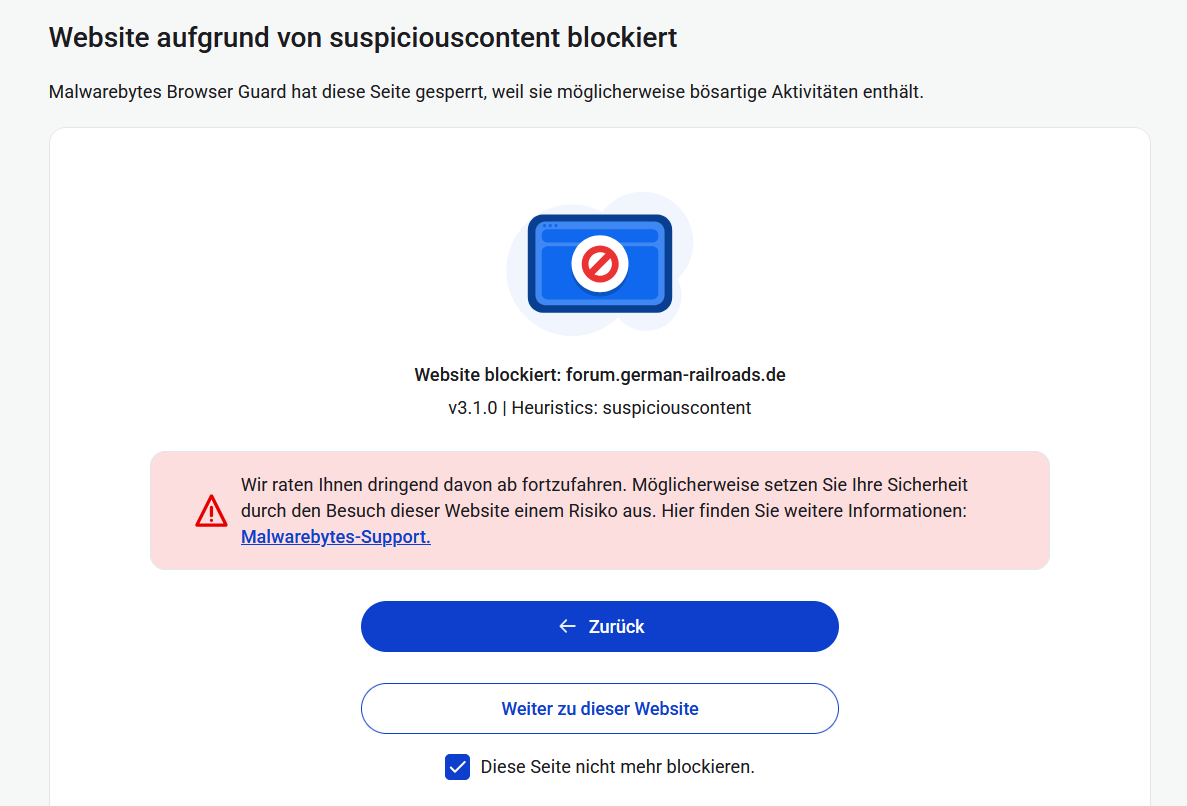Image resolution: width=1187 pixels, height=806 pixels.
Task: Click the red prohibition sign icon
Action: click(600, 264)
